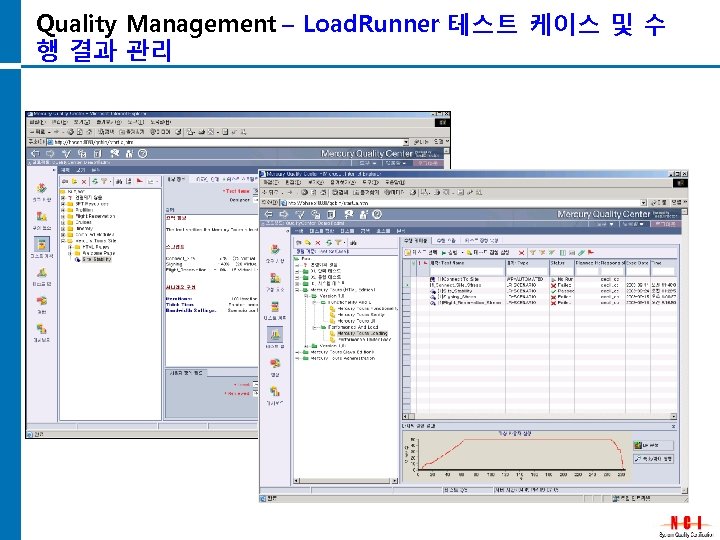The height and width of the screenshot is (540, 720).
Task: Click the Run Test Set button in grid toolbar
Action: coord(488,253)
